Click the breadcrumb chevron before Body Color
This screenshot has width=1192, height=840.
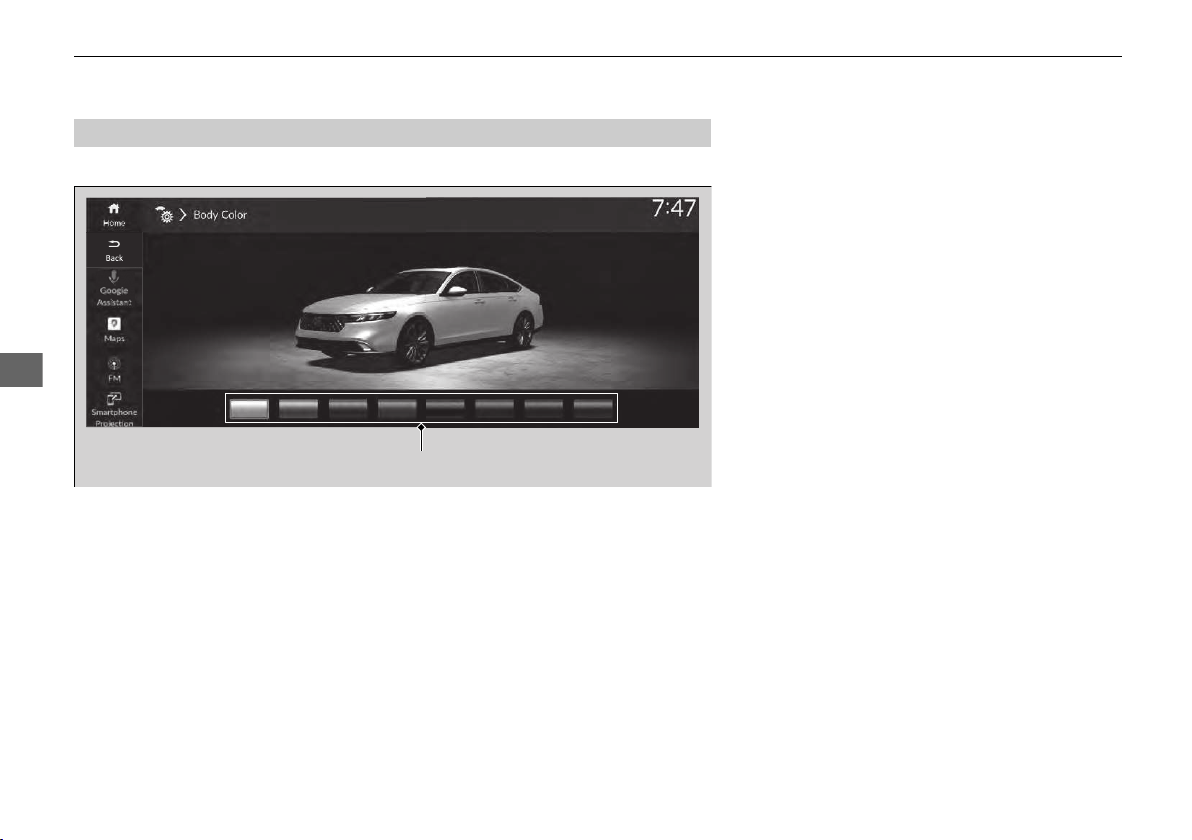[183, 215]
